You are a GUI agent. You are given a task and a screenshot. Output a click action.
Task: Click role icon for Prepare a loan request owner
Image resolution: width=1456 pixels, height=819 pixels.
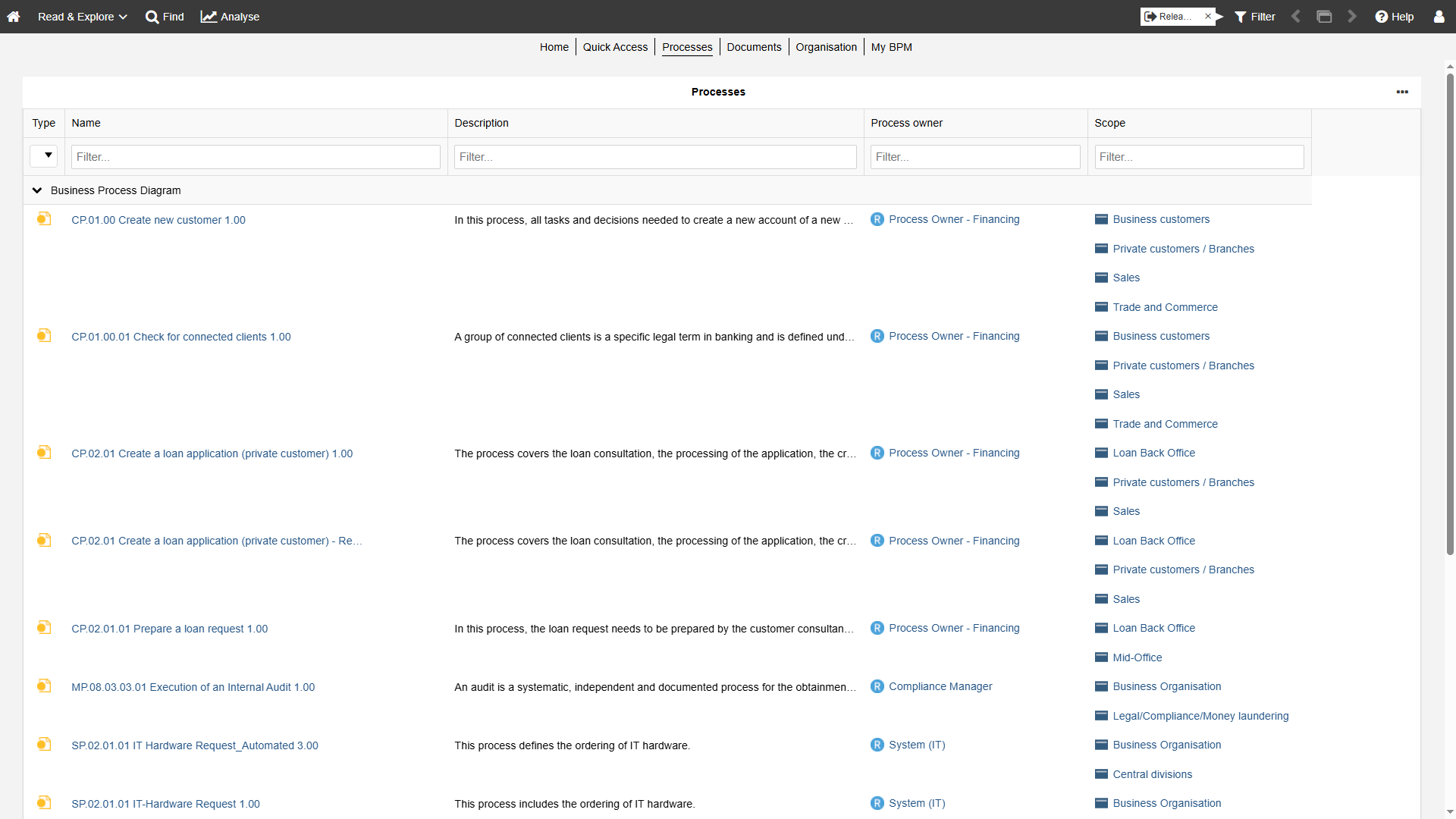877,628
